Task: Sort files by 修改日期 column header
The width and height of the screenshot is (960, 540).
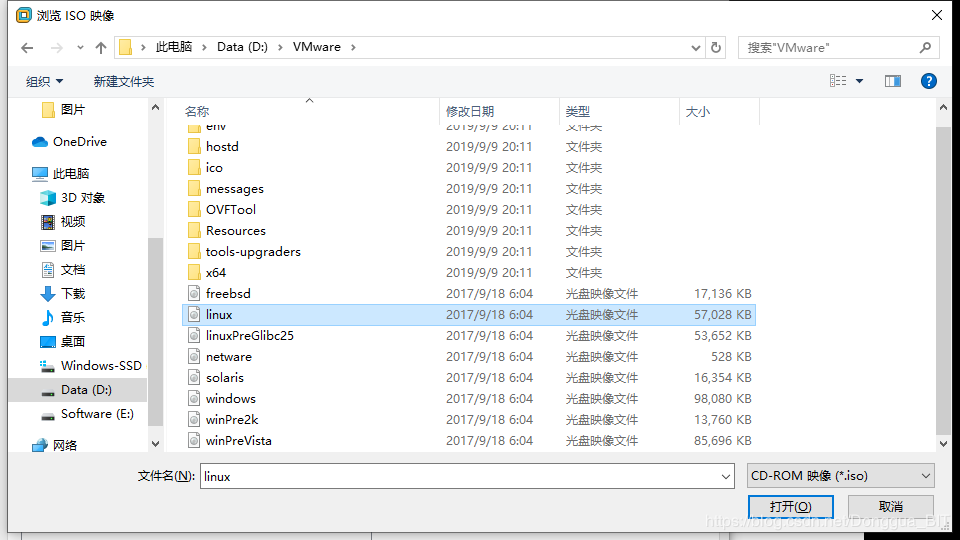Action: (470, 111)
